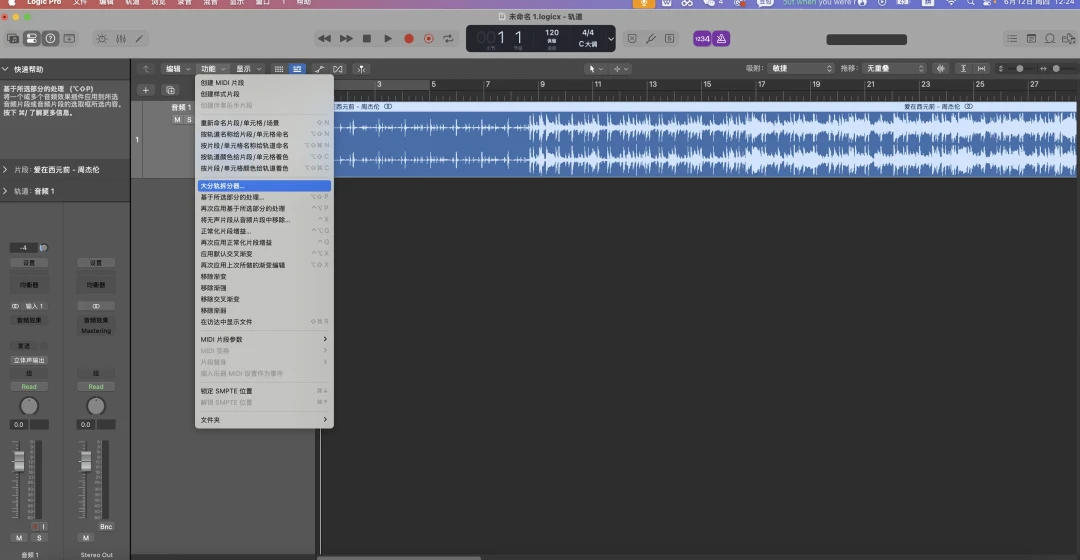Open the Library panel icon

coord(13,39)
